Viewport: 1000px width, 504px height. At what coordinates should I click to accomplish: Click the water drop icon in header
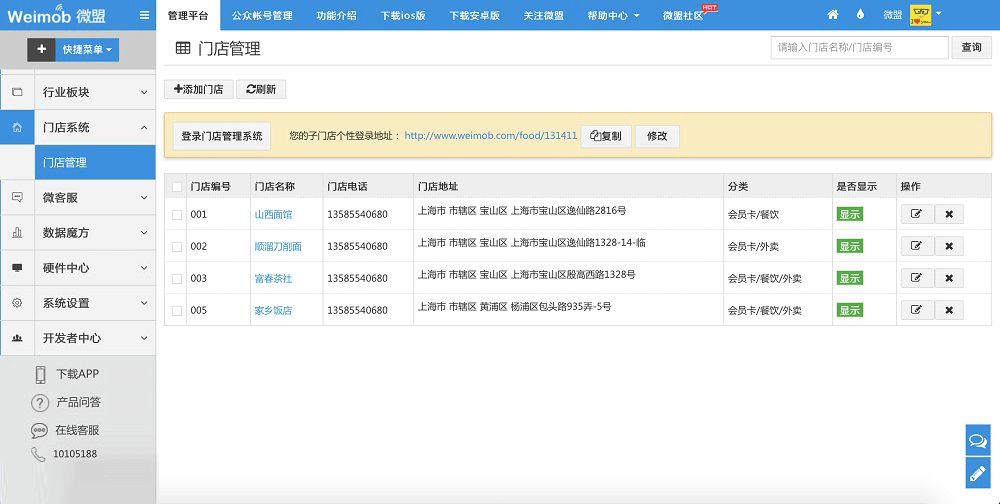point(860,15)
